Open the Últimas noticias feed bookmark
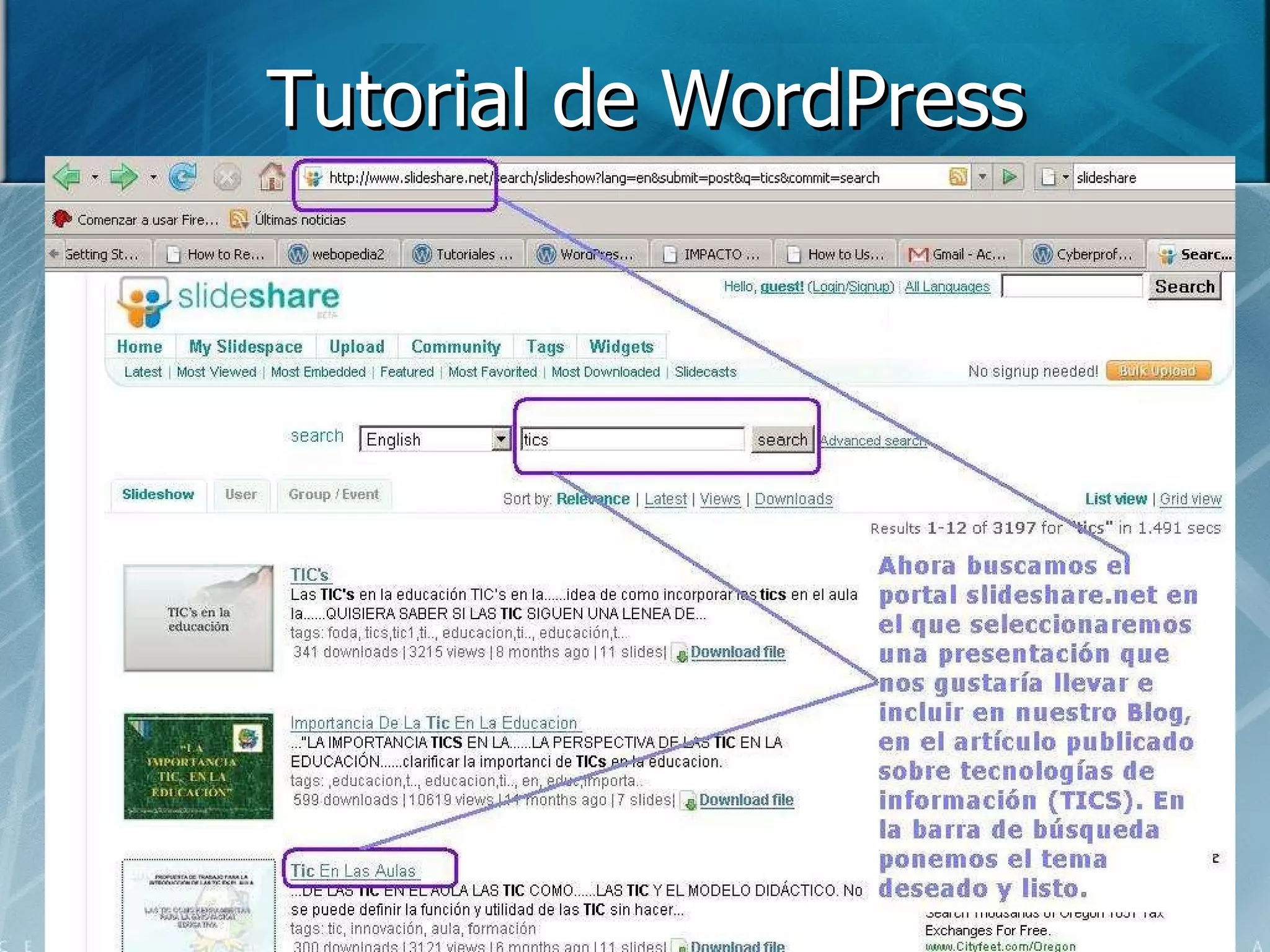This screenshot has height=952, width=1270. point(288,219)
